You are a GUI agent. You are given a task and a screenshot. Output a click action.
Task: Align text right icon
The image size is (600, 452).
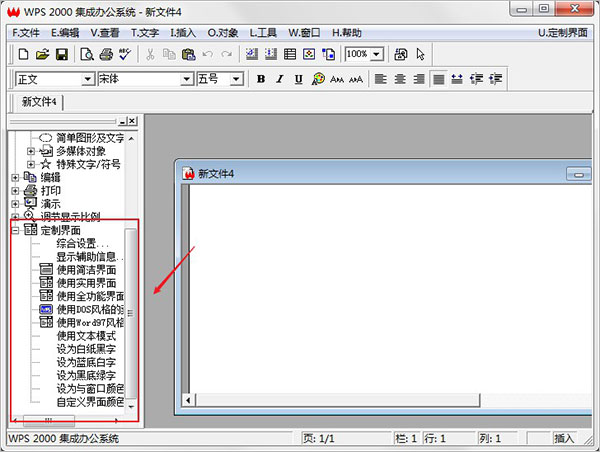coord(419,79)
